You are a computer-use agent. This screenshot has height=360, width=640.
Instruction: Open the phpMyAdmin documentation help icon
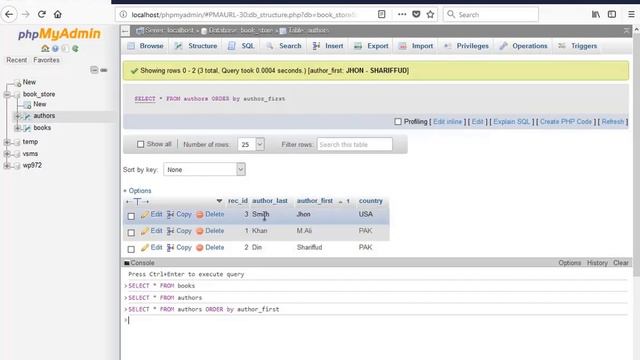coord(55,49)
